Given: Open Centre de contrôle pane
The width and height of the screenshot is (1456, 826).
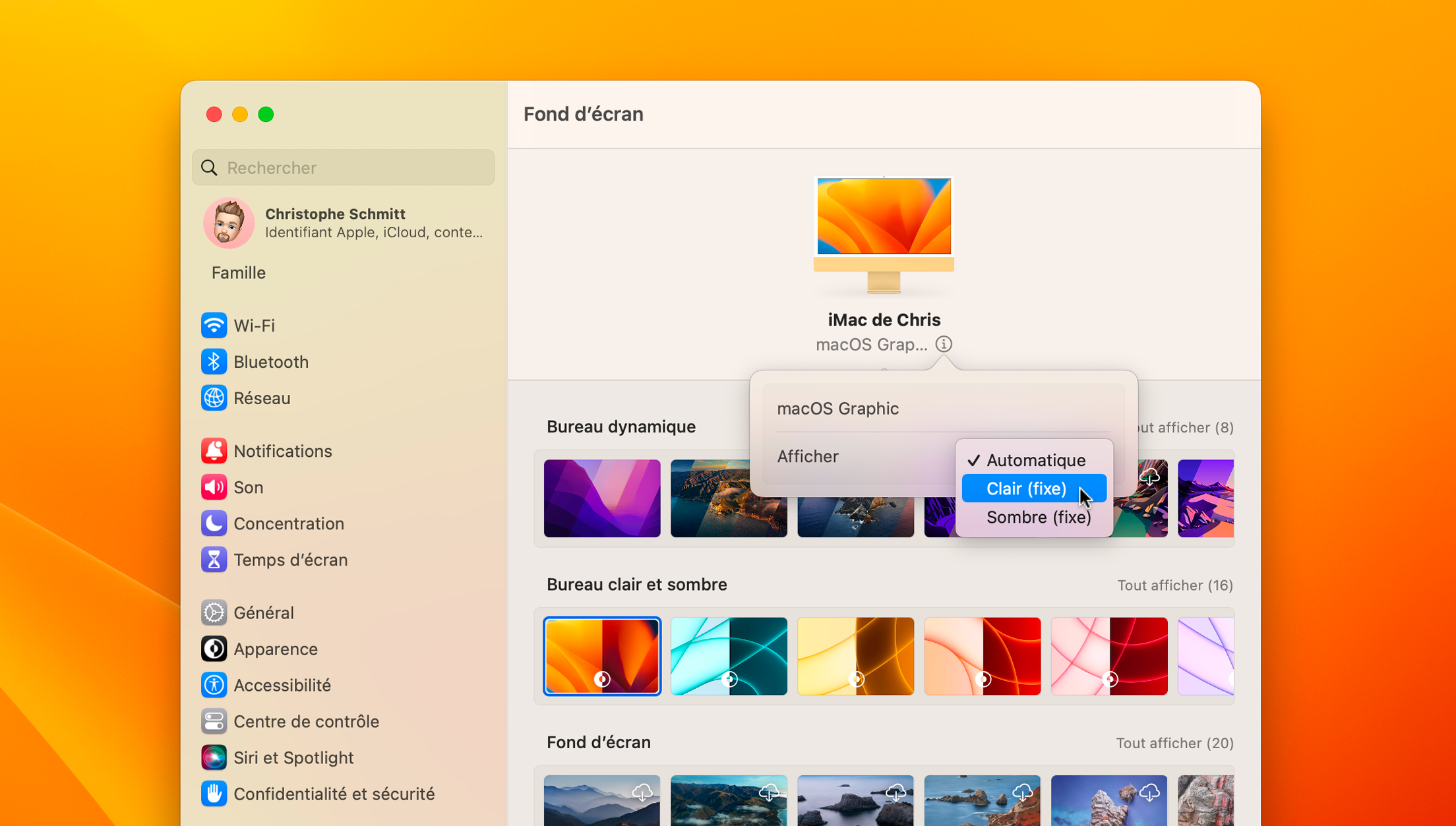Looking at the screenshot, I should coord(306,721).
